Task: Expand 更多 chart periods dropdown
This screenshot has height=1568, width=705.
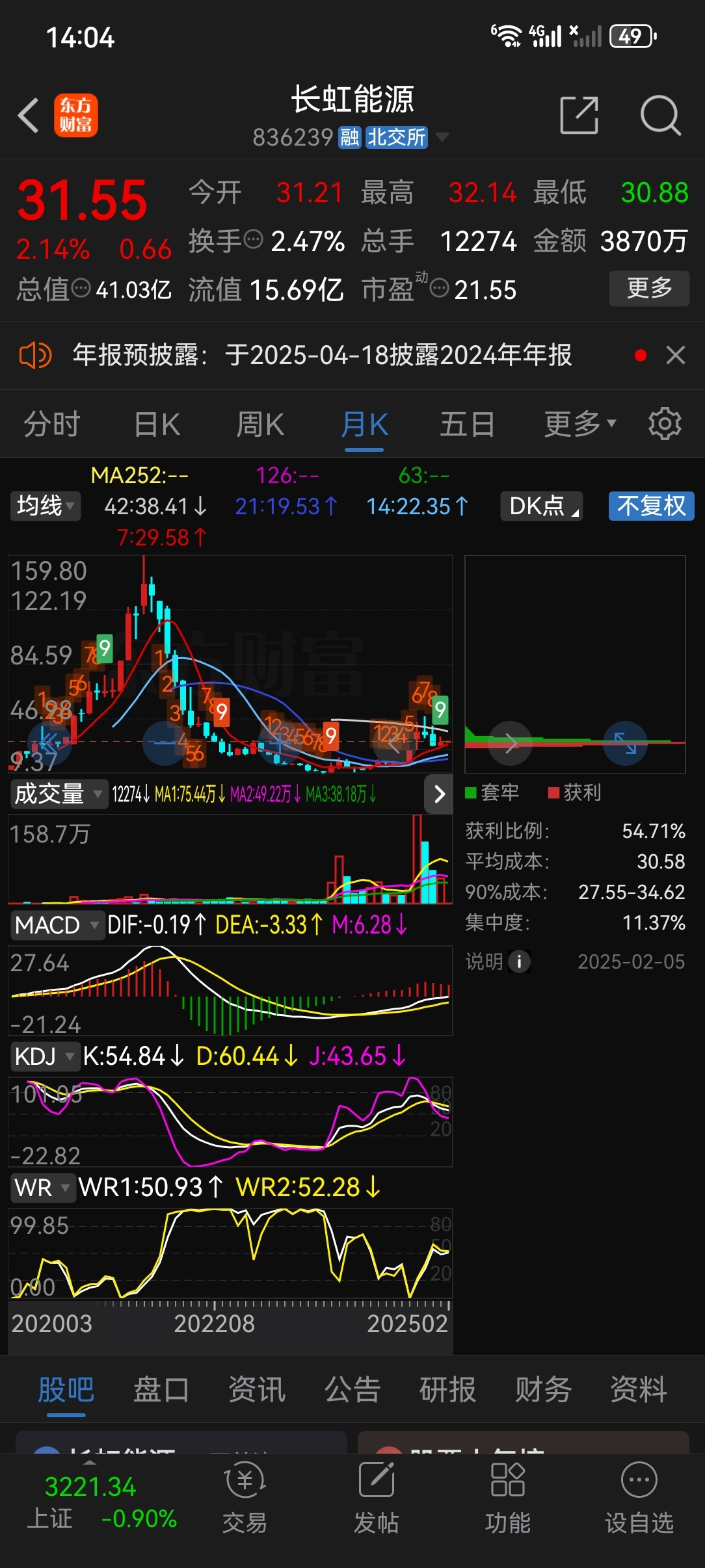Action: [579, 424]
